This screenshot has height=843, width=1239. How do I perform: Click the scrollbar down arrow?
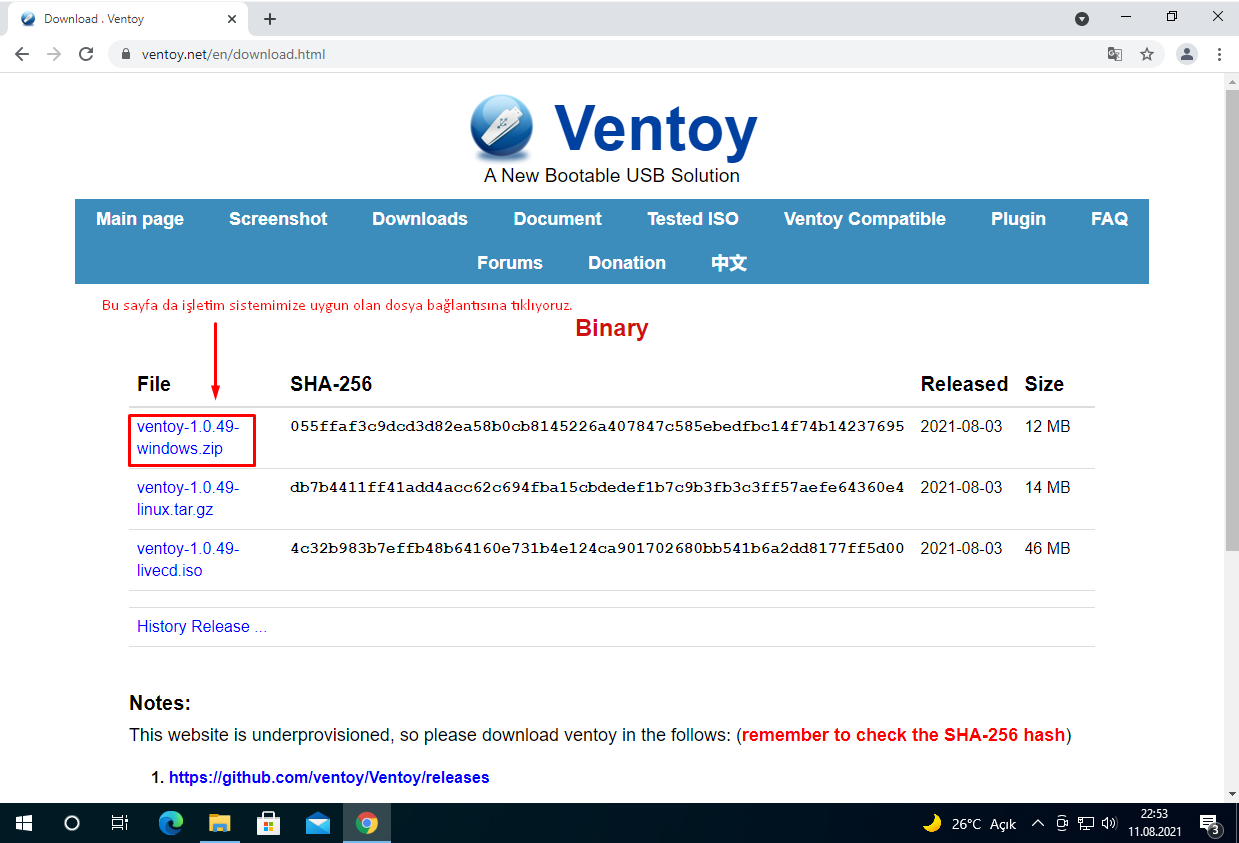(1231, 793)
